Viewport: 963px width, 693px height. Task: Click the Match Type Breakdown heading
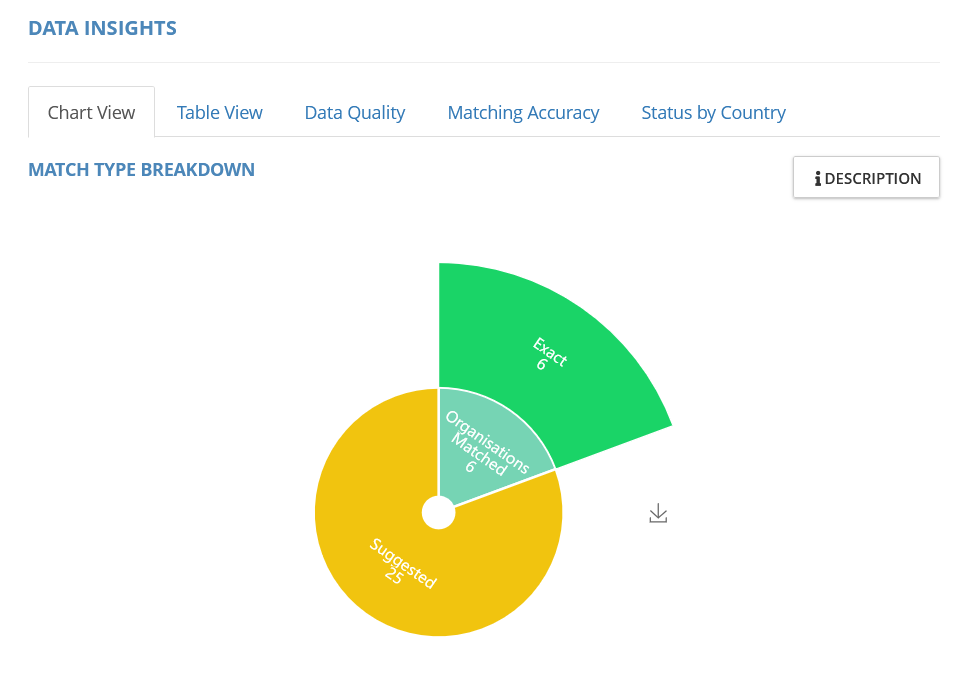click(x=141, y=170)
